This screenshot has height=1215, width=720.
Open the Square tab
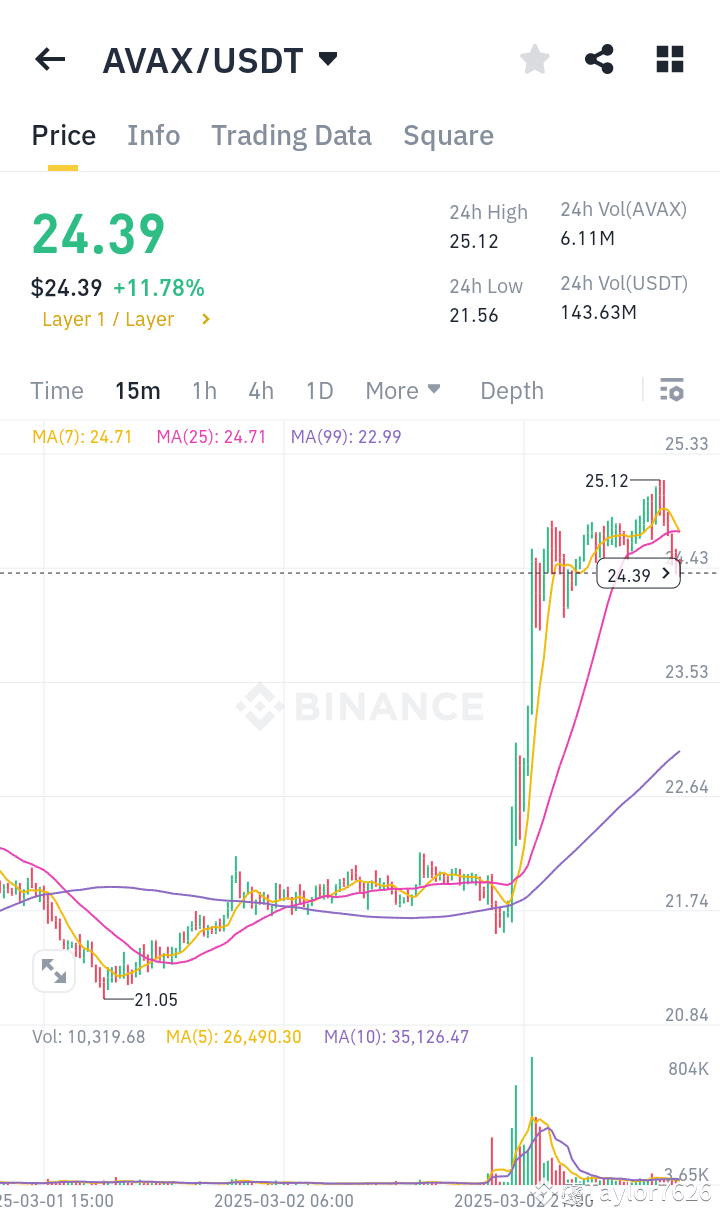coord(448,135)
